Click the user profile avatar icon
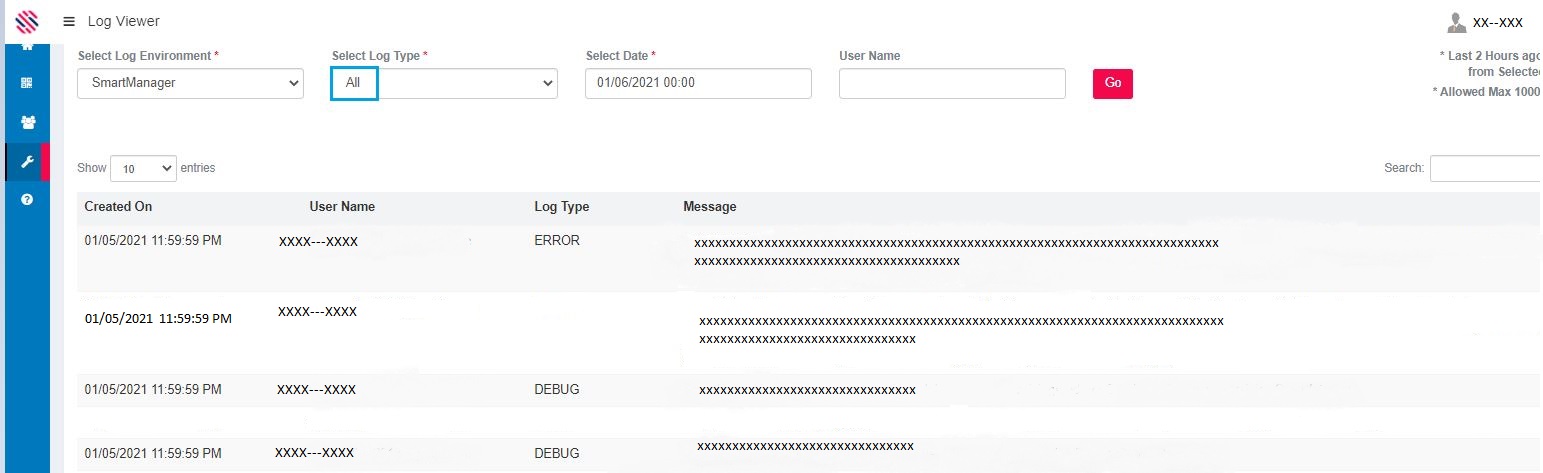Screen dimensions: 1543x473 [x=1457, y=22]
